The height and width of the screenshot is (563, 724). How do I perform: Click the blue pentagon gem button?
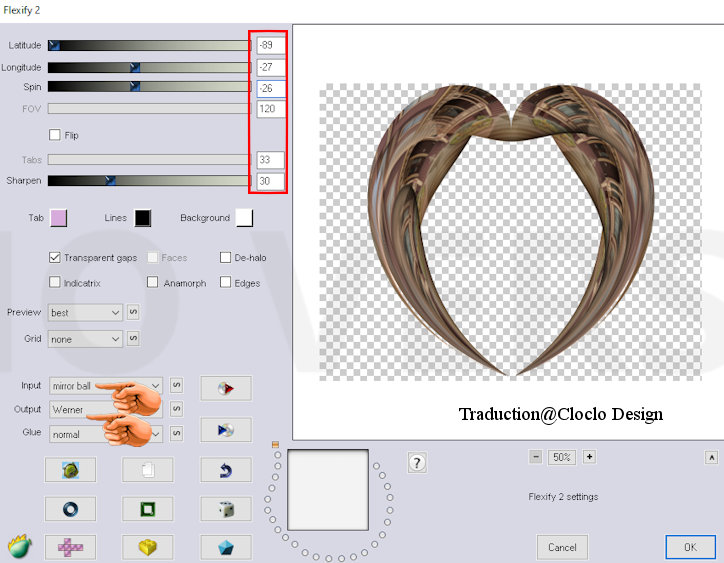tap(226, 547)
